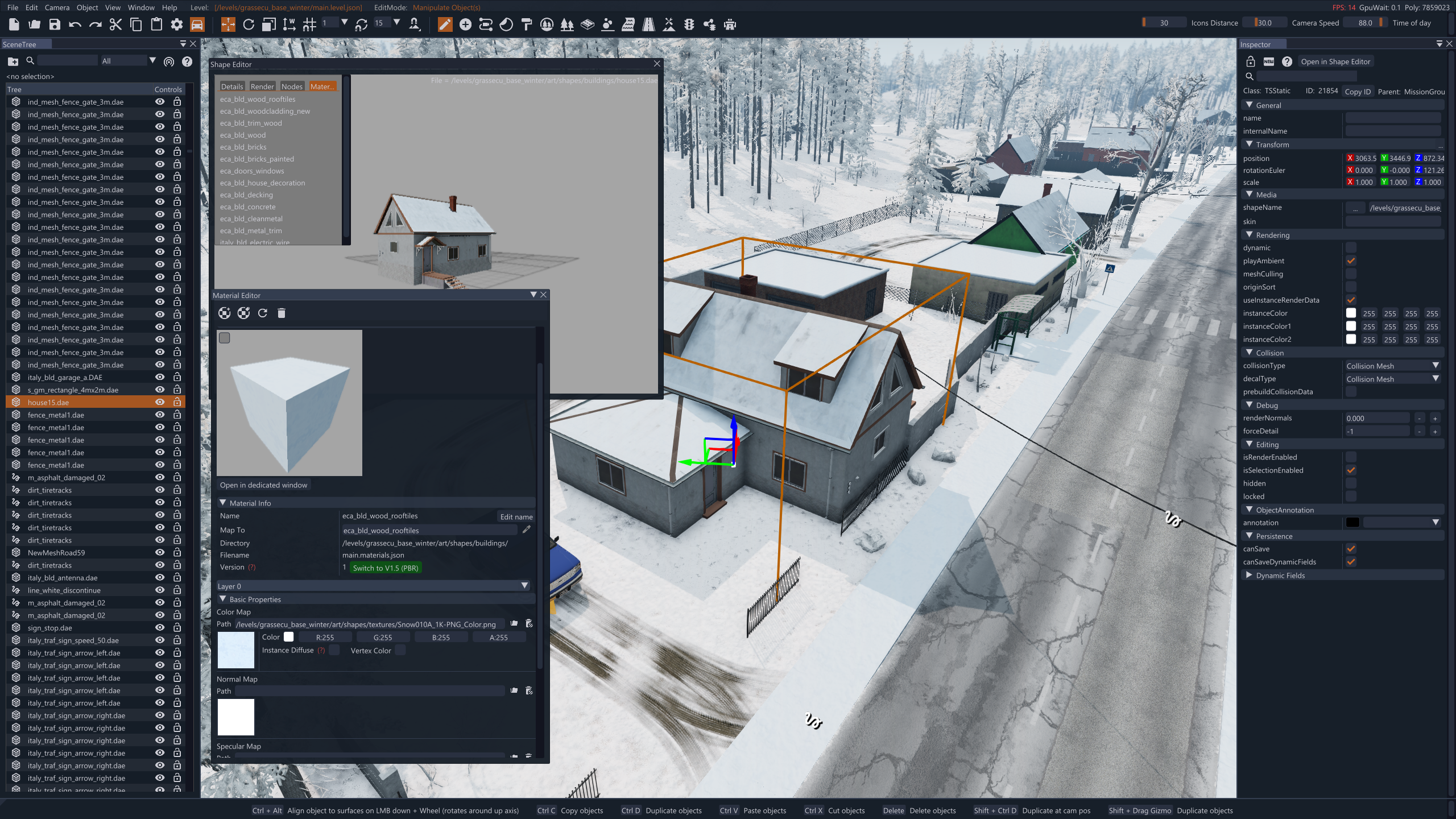Open the Forest Editor tree icon
Image resolution: width=1456 pixels, height=819 pixels.
566,24
